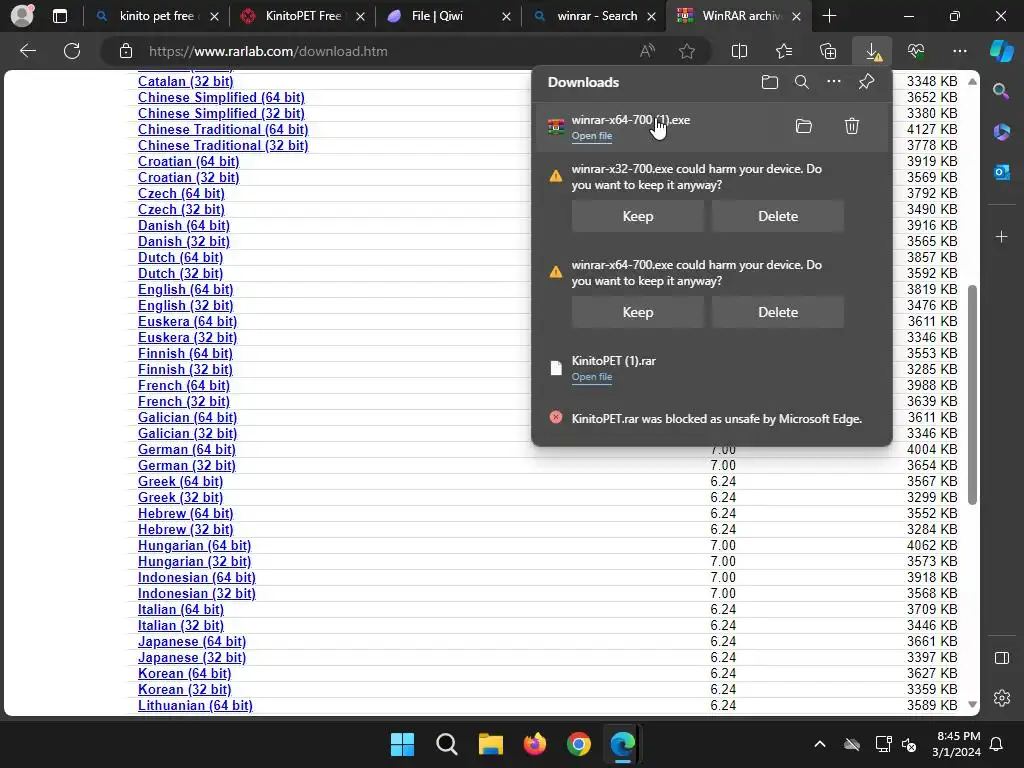This screenshot has width=1024, height=768.
Task: Open sidebar settings gear
Action: point(1001,697)
